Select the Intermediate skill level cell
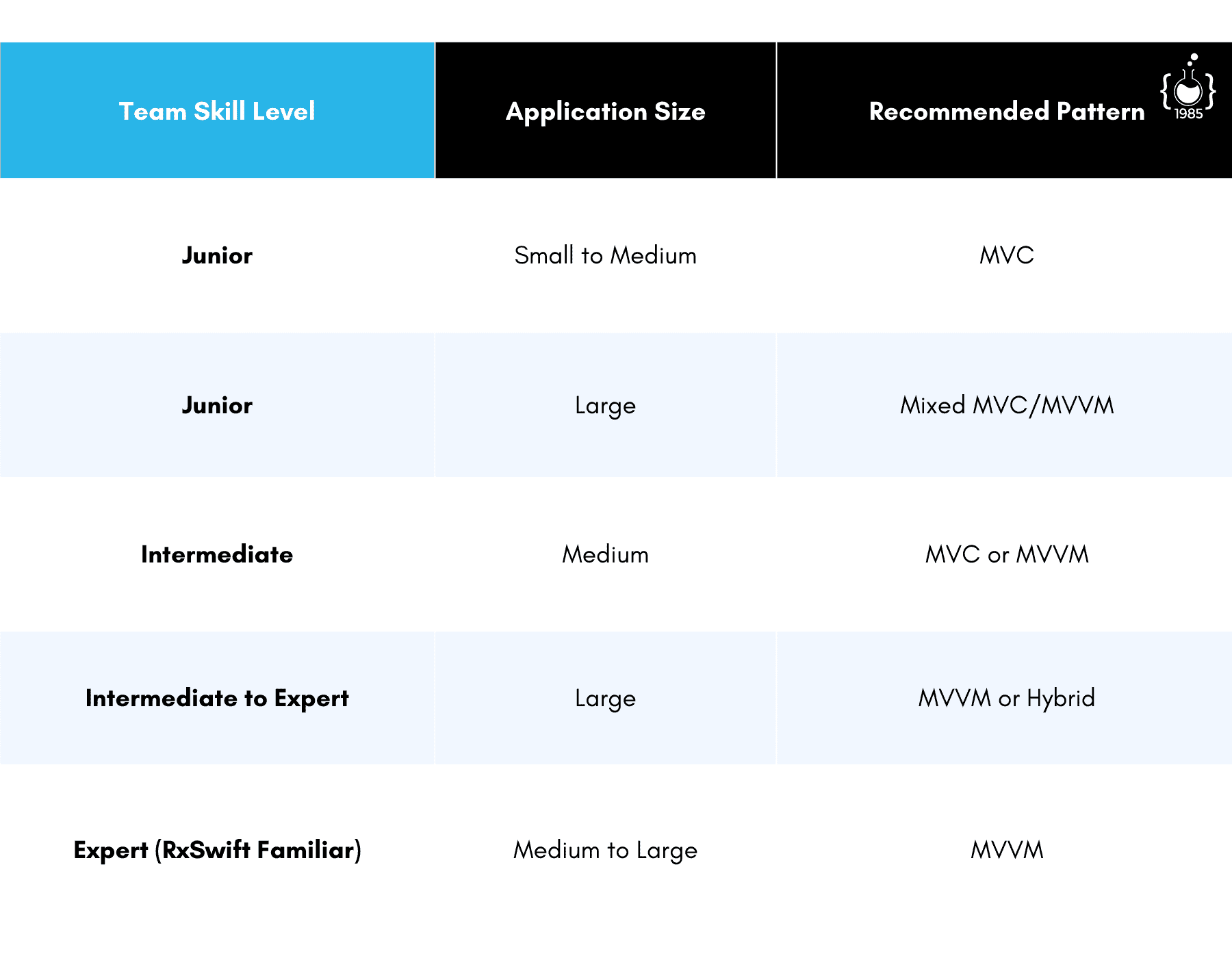Viewport: 1232px width, 958px height. pos(217,554)
